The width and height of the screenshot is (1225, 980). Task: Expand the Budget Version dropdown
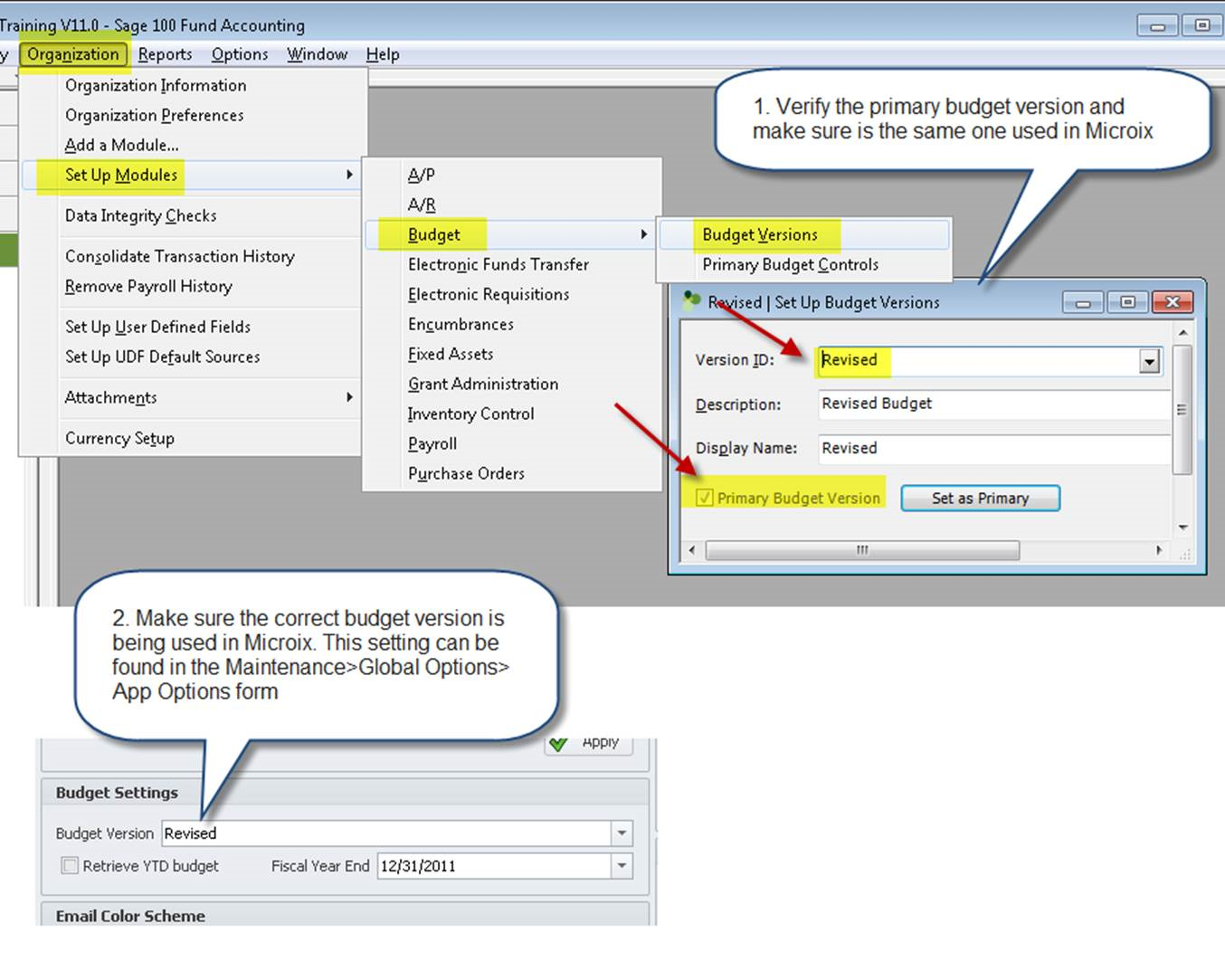tap(622, 833)
